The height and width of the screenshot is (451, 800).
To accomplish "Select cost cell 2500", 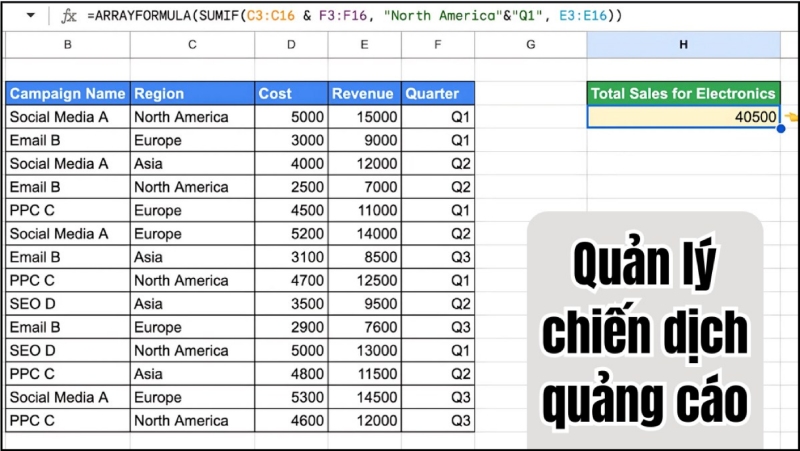I will point(291,187).
